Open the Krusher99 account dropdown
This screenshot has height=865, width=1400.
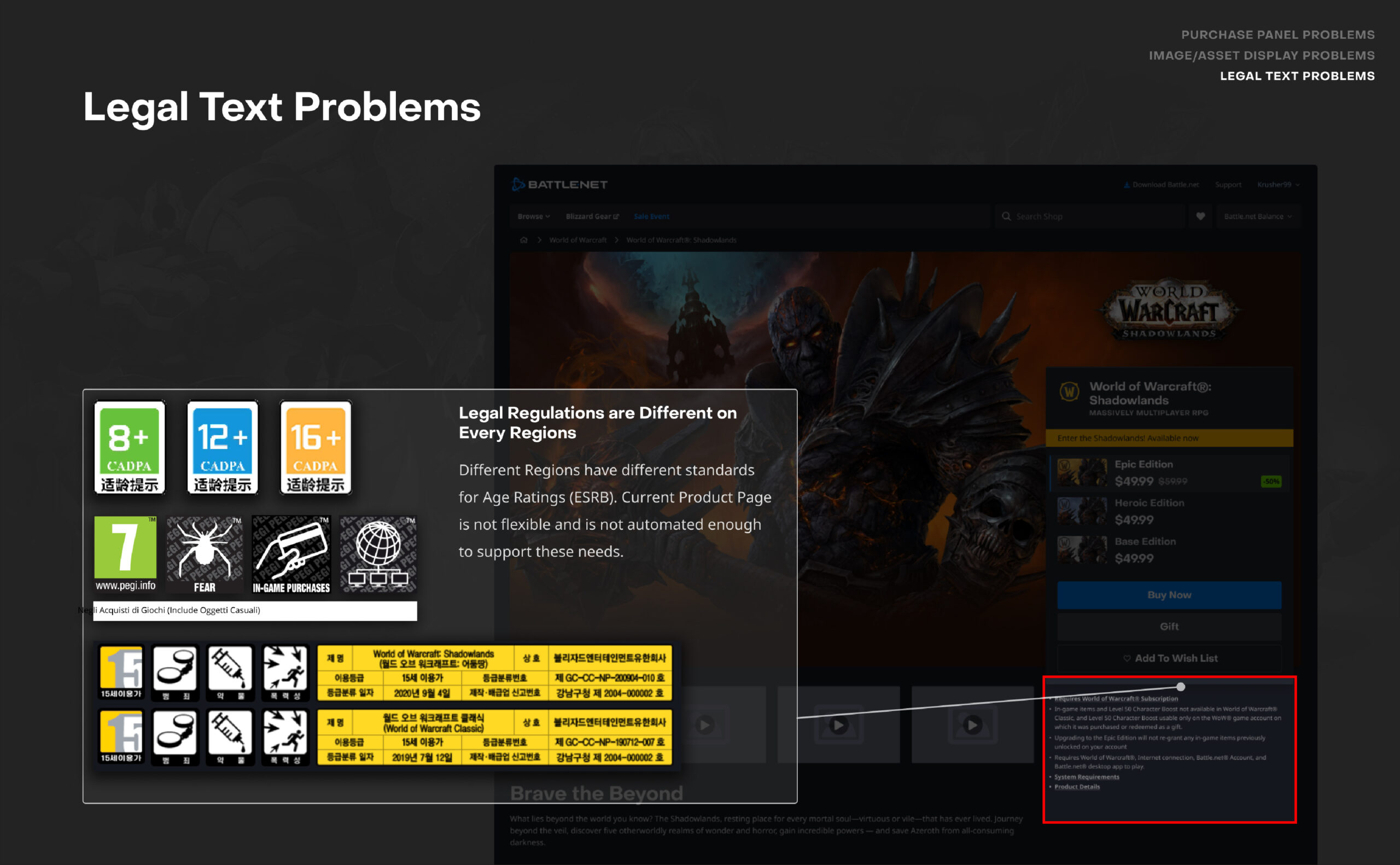tap(1278, 185)
